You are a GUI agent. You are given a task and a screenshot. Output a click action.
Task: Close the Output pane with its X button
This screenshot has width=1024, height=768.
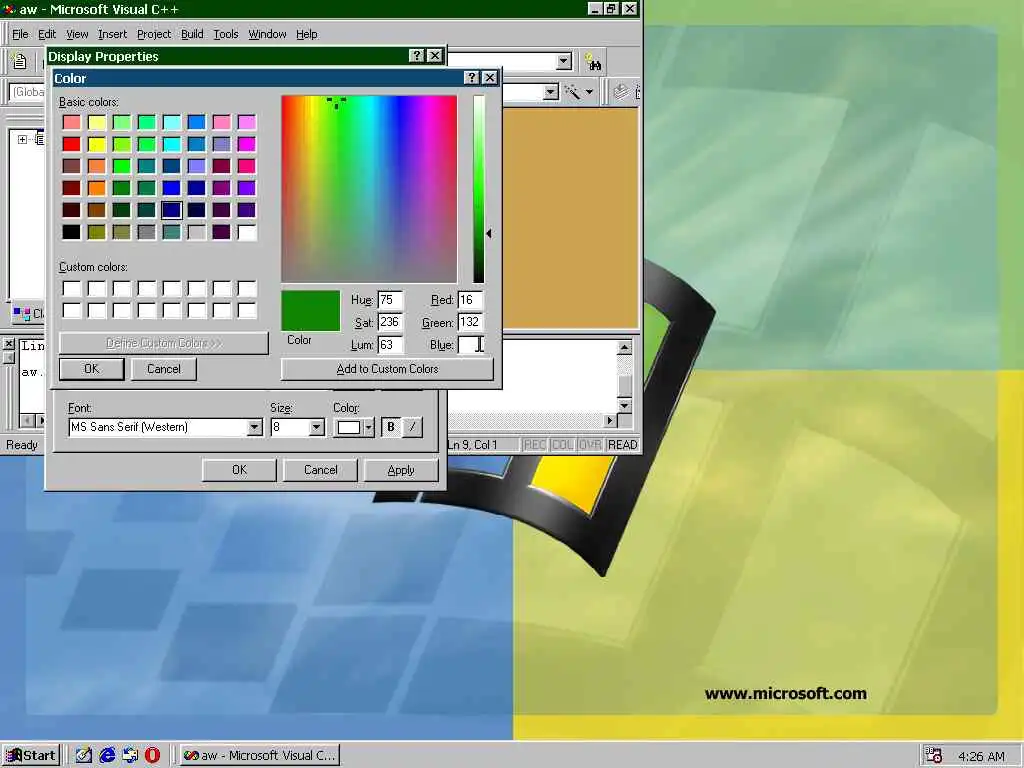click(x=8, y=344)
